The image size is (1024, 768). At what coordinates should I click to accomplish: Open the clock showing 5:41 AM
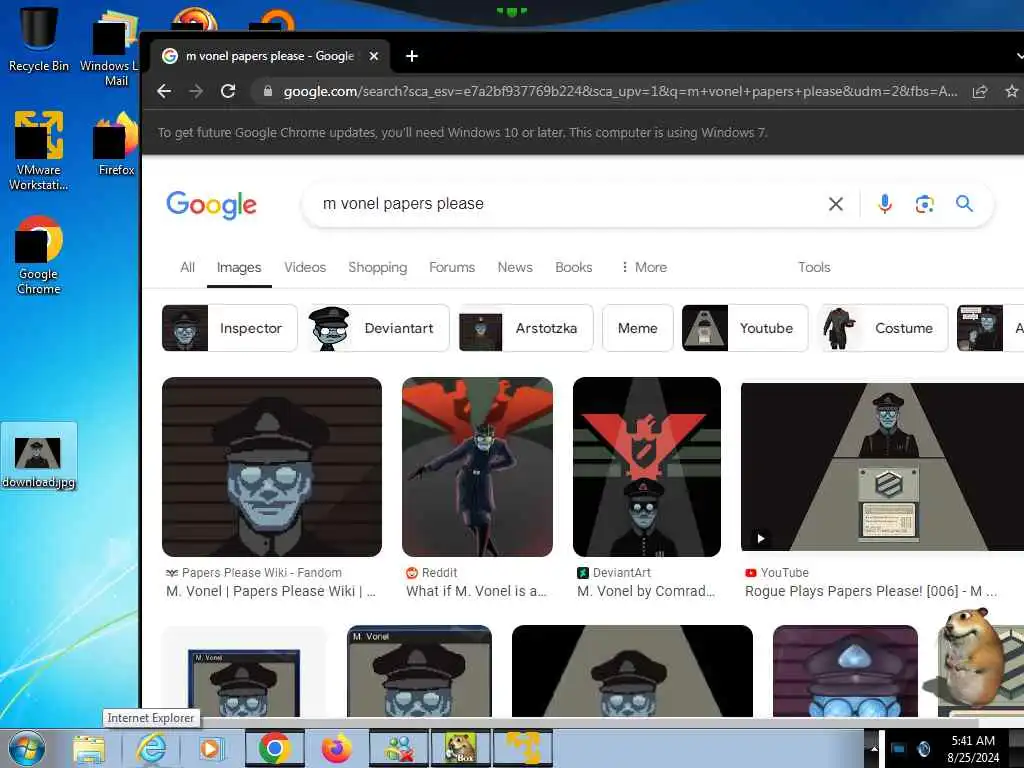pyautogui.click(x=973, y=748)
